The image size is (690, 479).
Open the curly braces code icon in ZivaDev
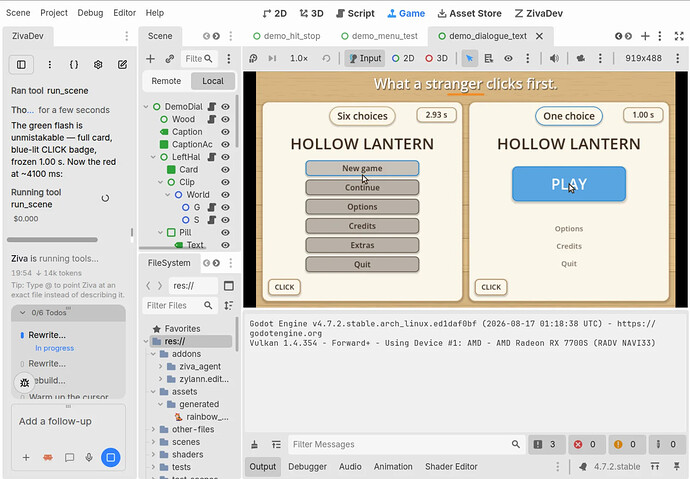click(x=74, y=65)
